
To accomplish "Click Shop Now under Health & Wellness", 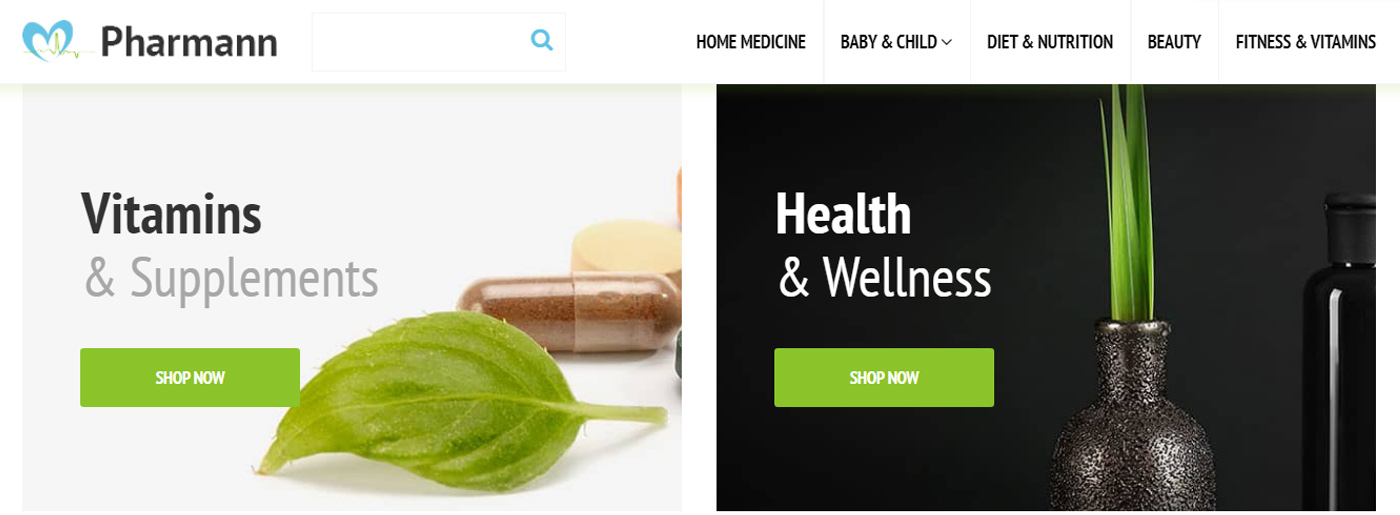I will point(884,377).
